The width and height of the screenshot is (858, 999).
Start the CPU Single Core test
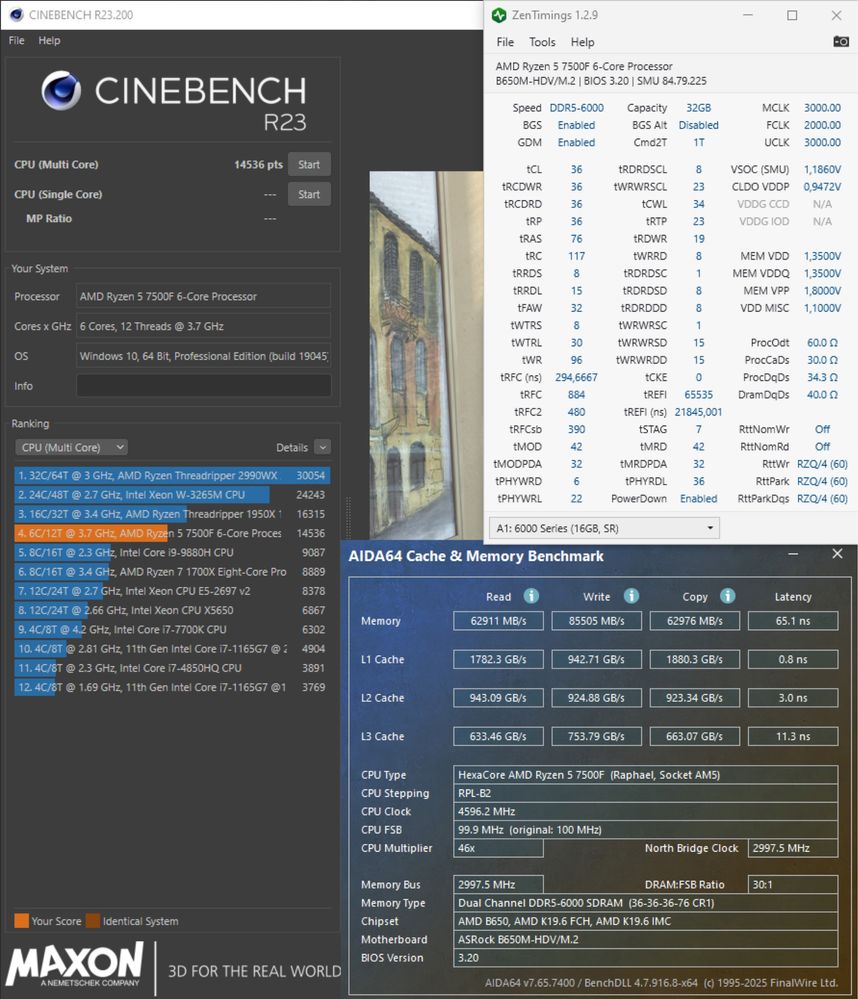point(309,194)
